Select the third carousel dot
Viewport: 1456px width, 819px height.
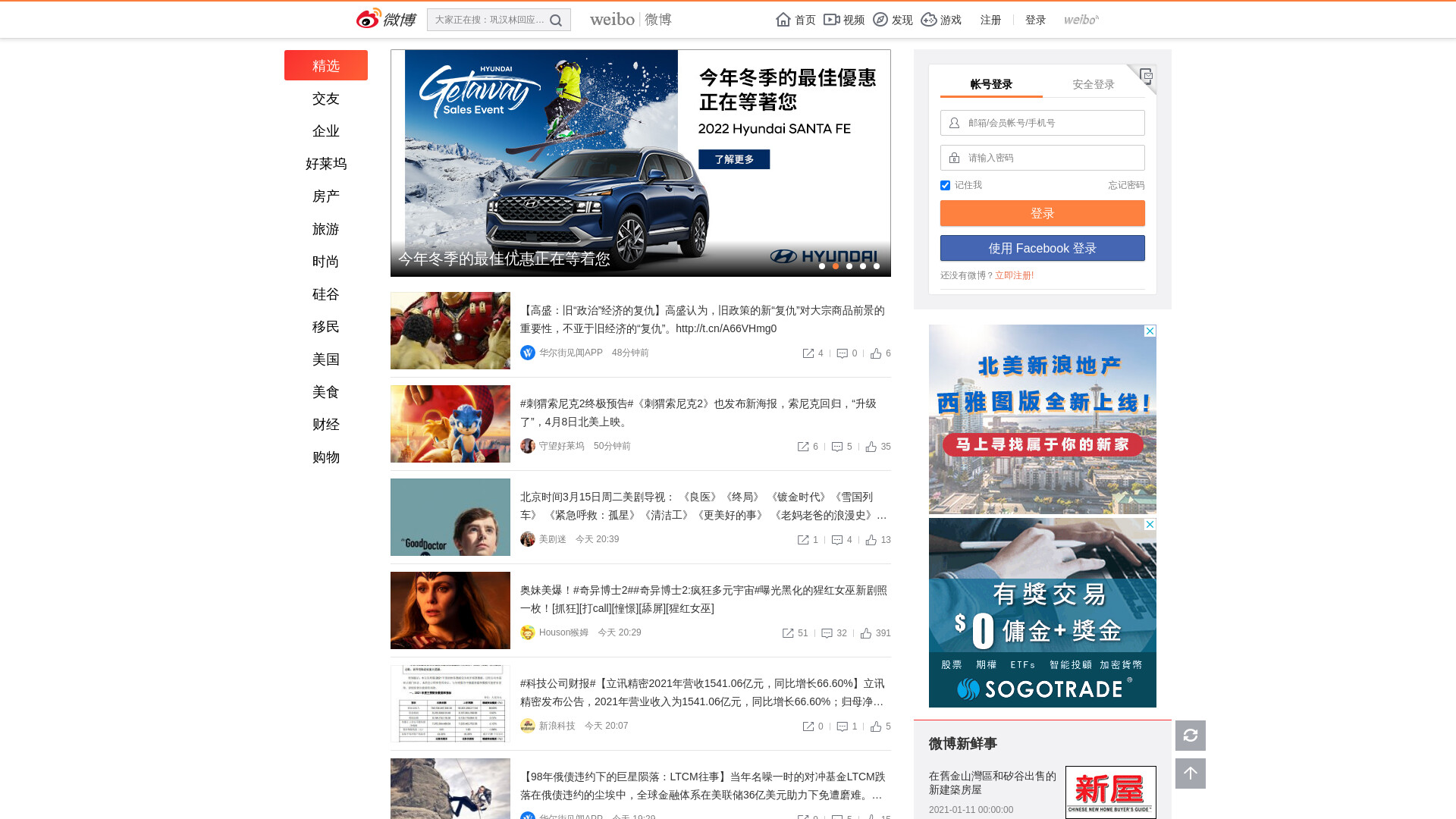pyautogui.click(x=849, y=266)
